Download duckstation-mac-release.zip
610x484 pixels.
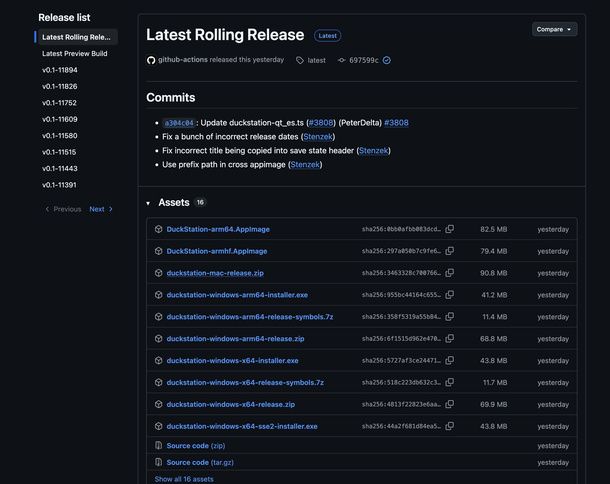click(x=215, y=273)
